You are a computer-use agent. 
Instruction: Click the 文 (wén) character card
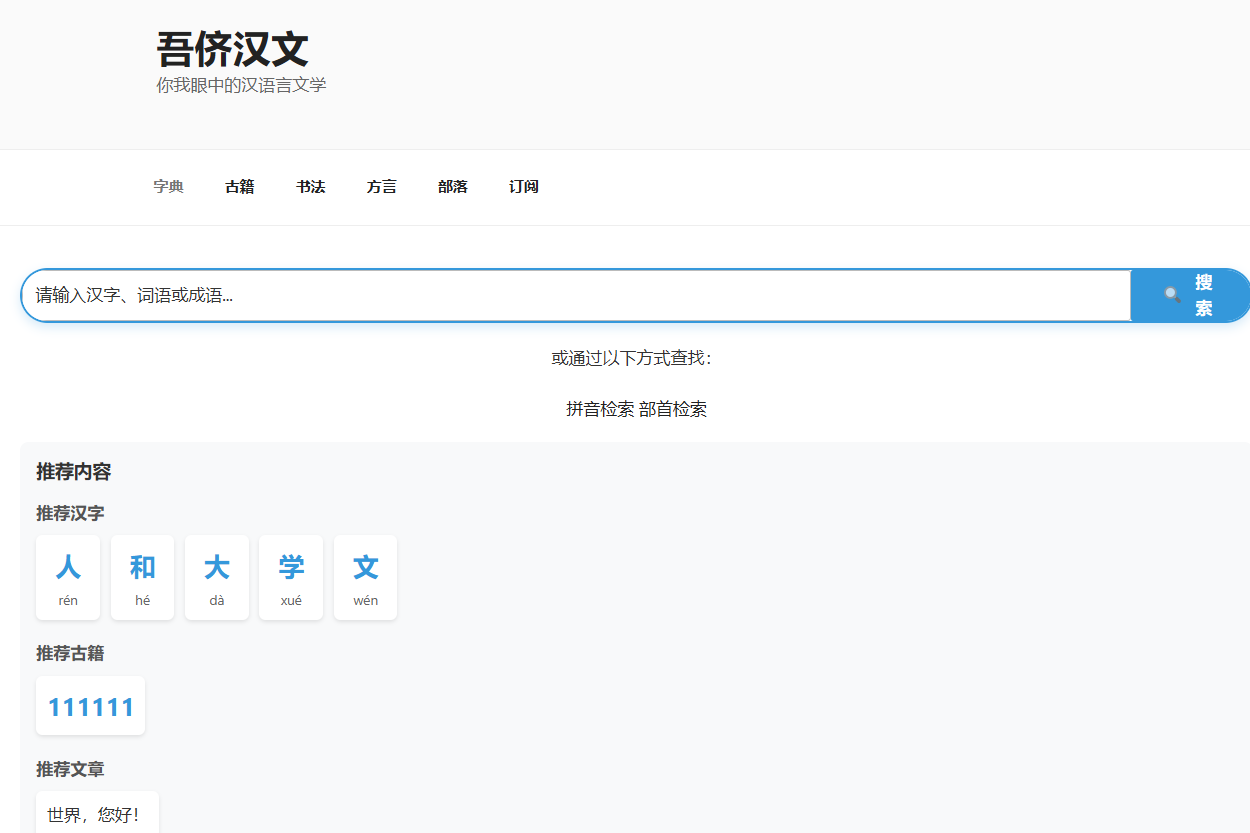coord(366,577)
